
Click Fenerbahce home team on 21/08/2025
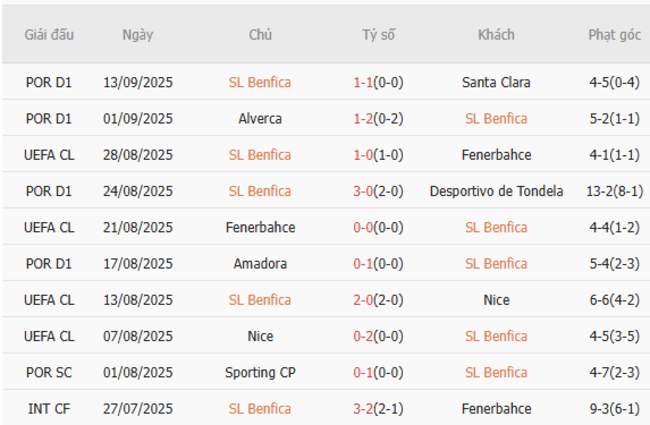pos(260,228)
